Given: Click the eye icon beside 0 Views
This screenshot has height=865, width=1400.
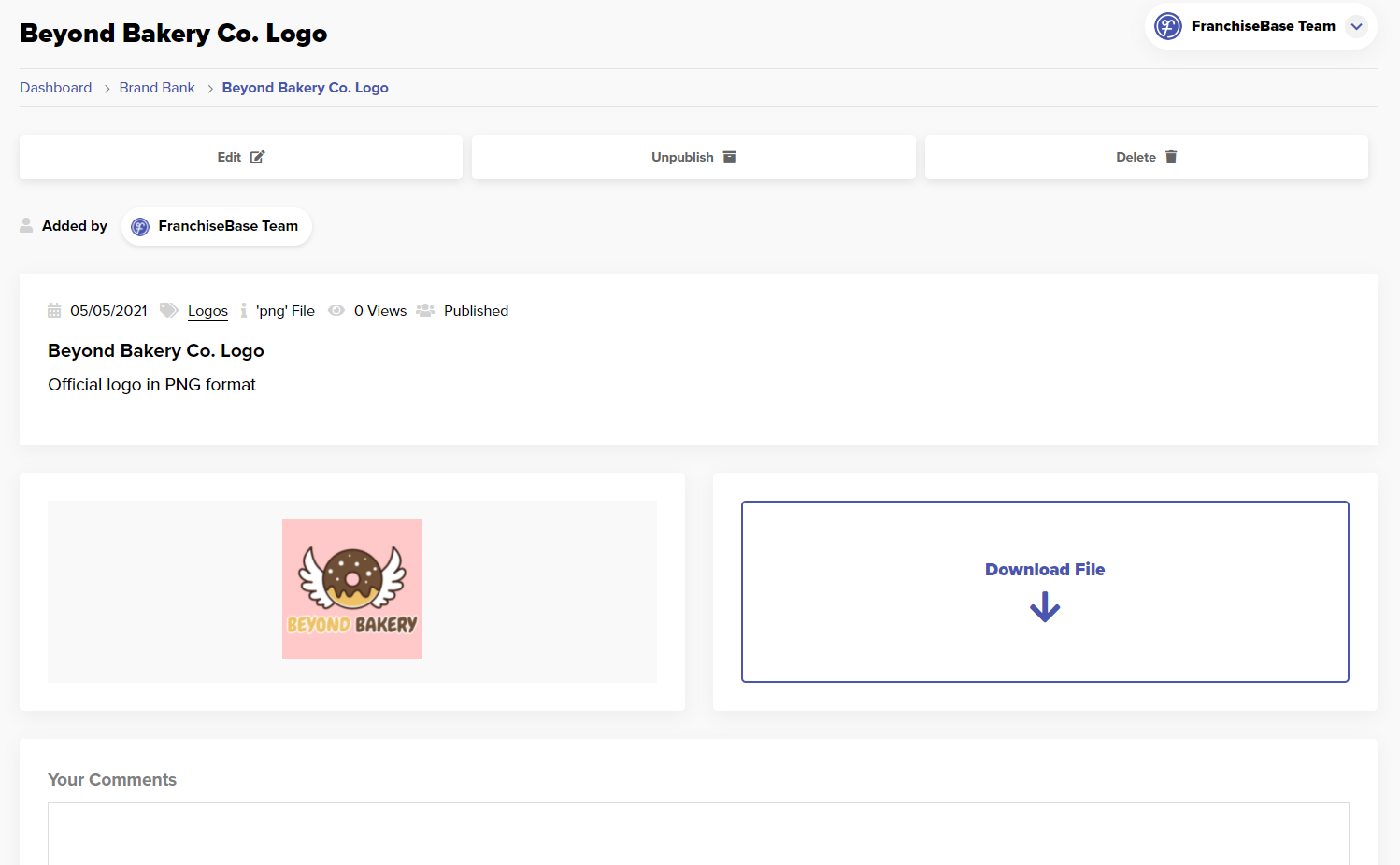Looking at the screenshot, I should pos(336,310).
